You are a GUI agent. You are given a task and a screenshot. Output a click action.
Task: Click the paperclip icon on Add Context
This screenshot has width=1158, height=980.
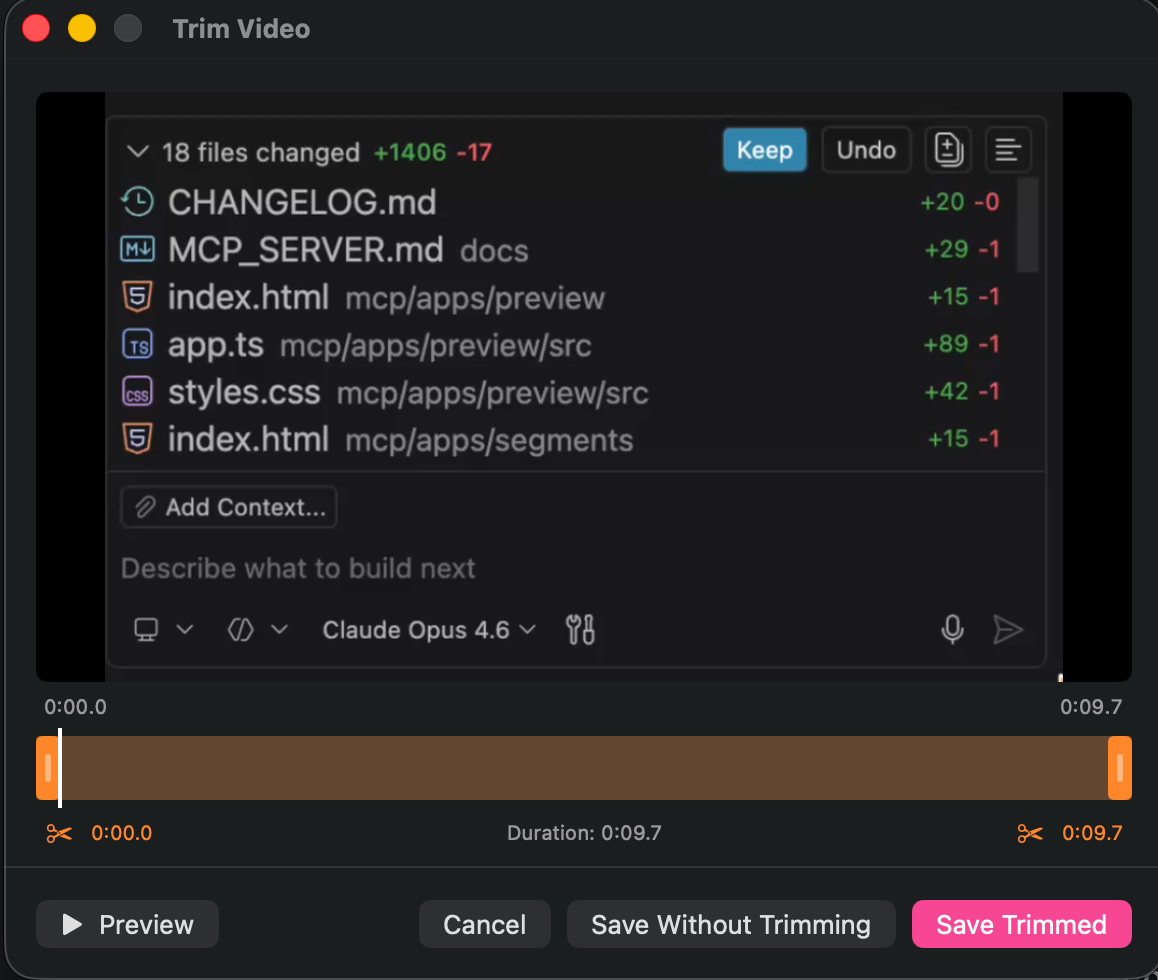[x=146, y=506]
